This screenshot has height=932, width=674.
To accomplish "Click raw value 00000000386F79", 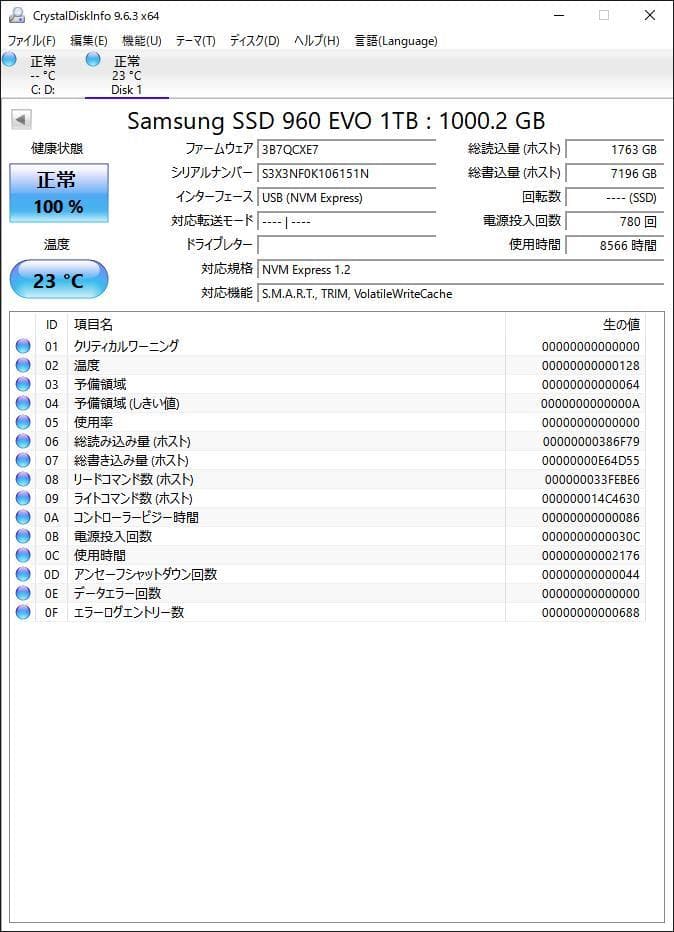I will [591, 442].
